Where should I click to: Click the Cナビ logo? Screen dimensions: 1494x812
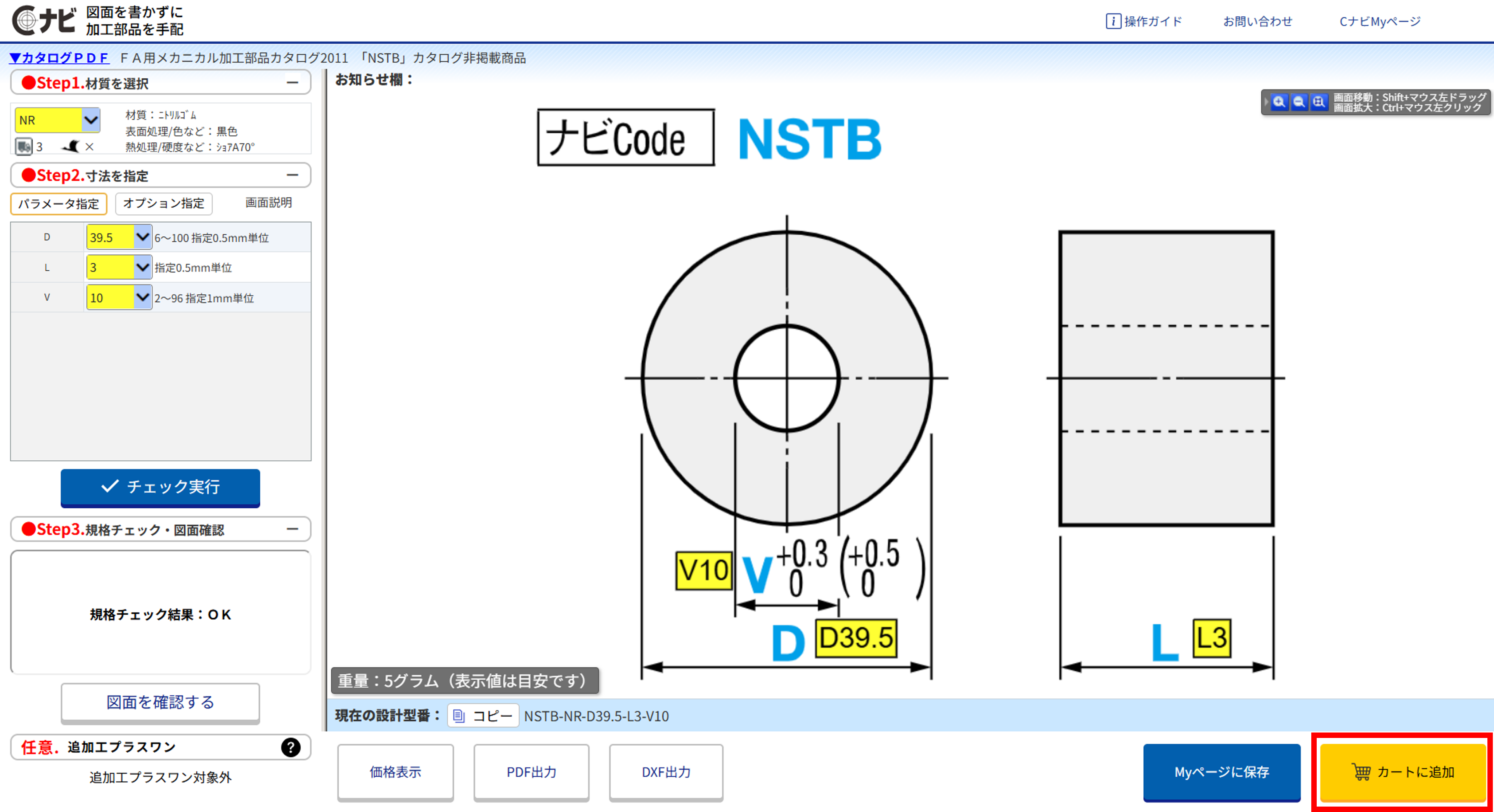[x=44, y=21]
